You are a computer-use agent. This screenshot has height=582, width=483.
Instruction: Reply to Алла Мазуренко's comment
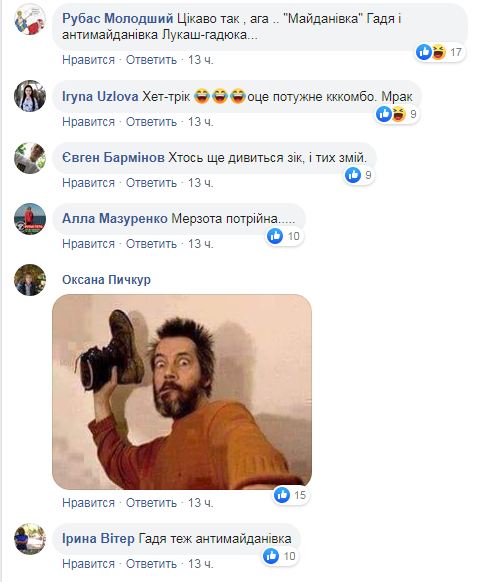coord(151,244)
